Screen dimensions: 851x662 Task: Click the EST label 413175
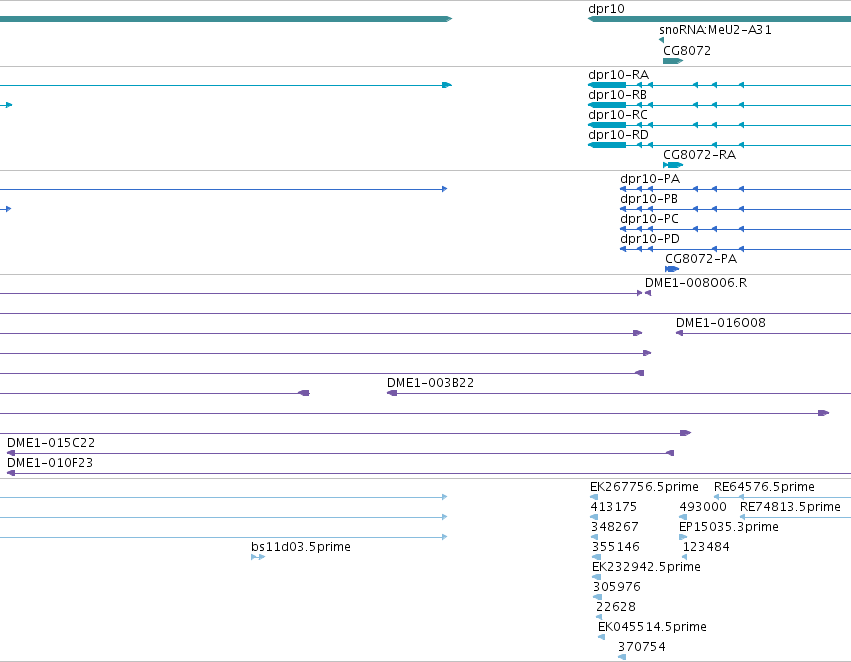pos(613,507)
